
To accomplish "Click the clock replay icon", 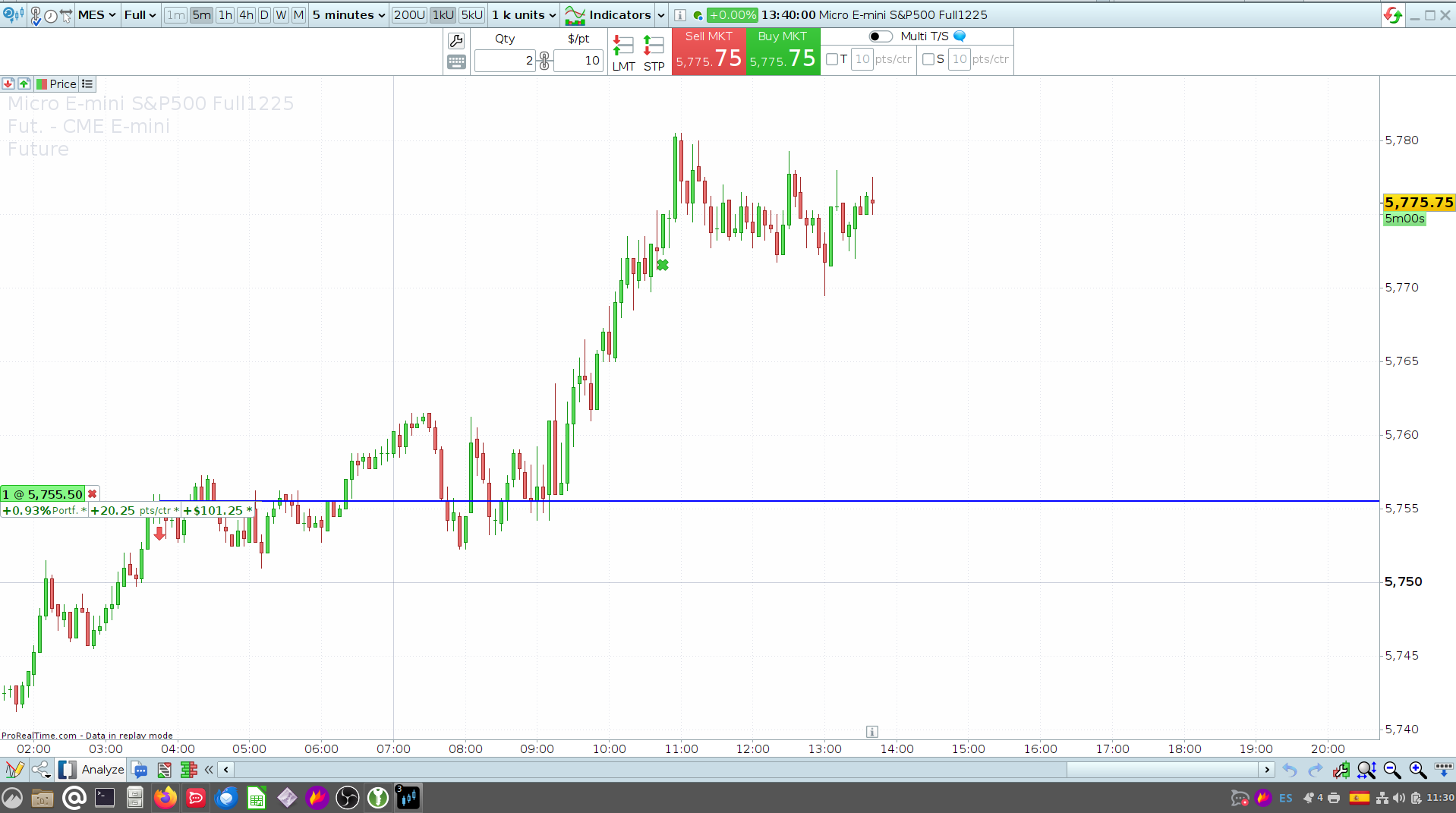I will (51, 15).
